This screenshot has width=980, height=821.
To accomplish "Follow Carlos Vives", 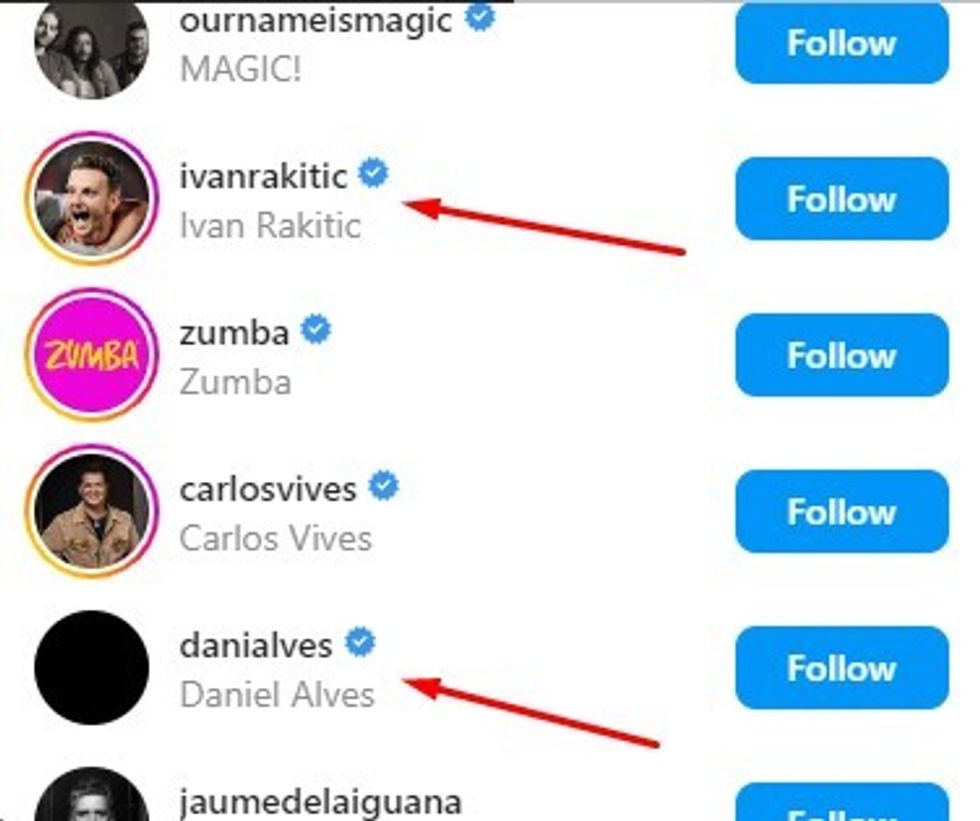I will [x=841, y=511].
